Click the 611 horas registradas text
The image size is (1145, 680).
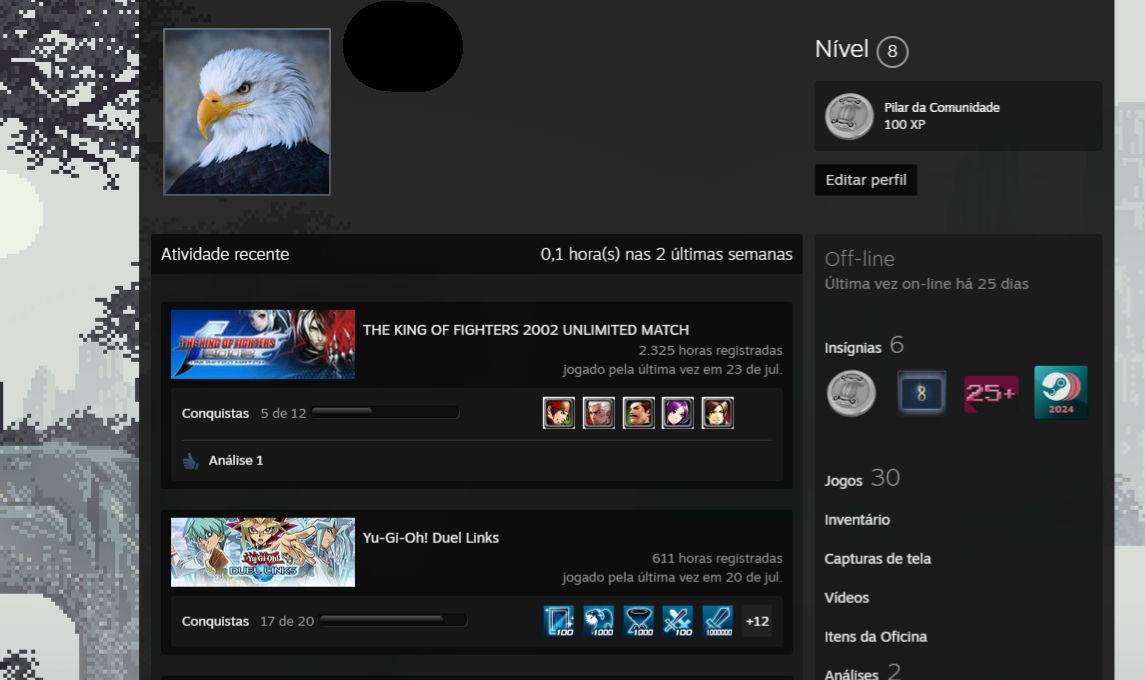717,558
